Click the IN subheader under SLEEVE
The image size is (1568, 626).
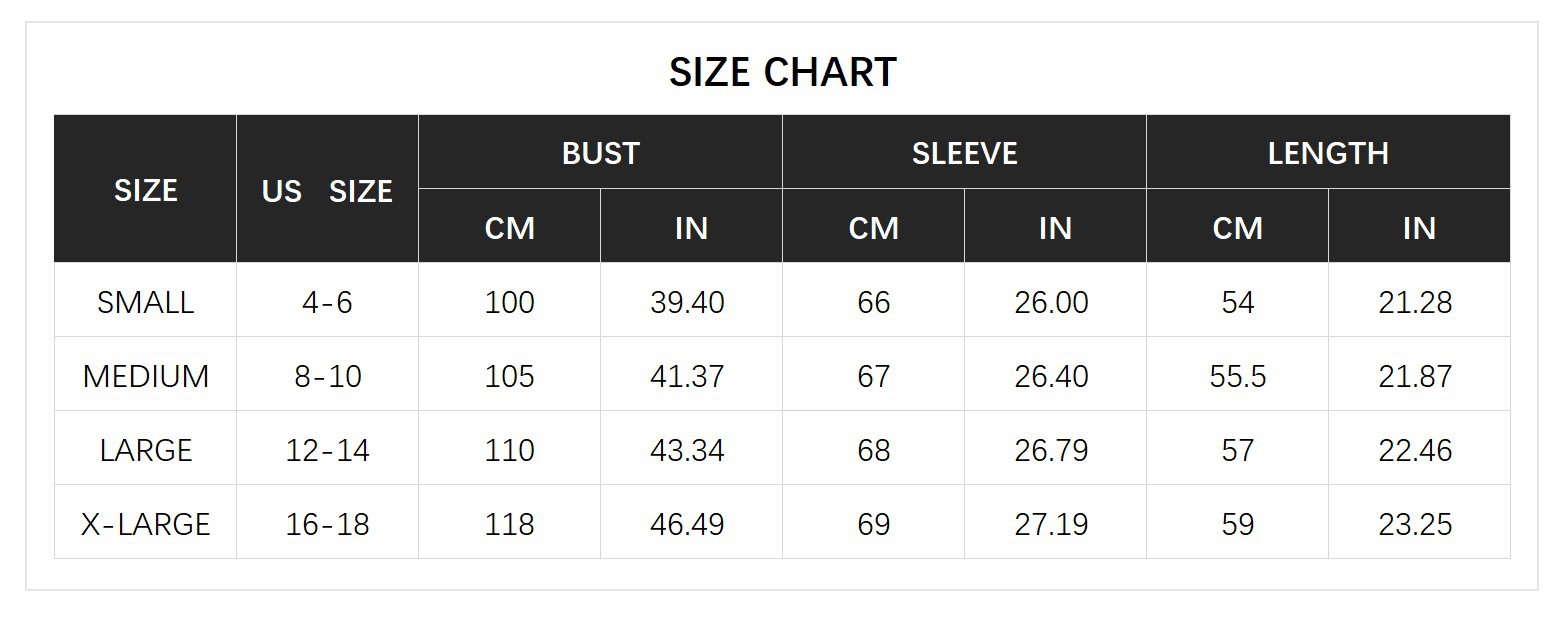point(1055,228)
